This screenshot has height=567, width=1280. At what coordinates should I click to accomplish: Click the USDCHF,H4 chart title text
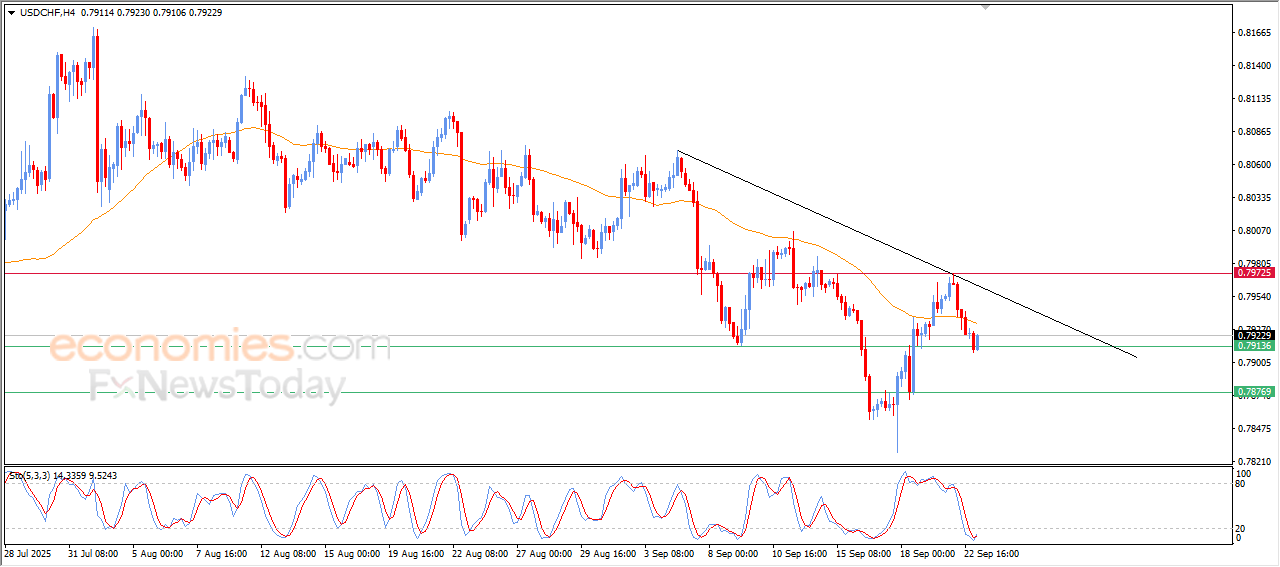pos(43,13)
